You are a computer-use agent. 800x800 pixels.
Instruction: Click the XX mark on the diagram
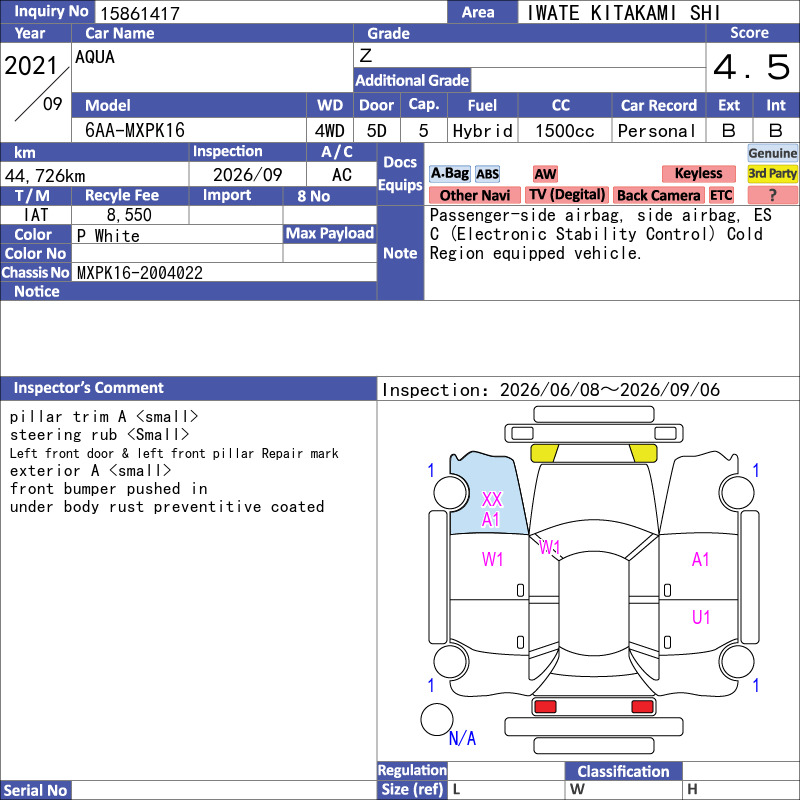click(492, 499)
